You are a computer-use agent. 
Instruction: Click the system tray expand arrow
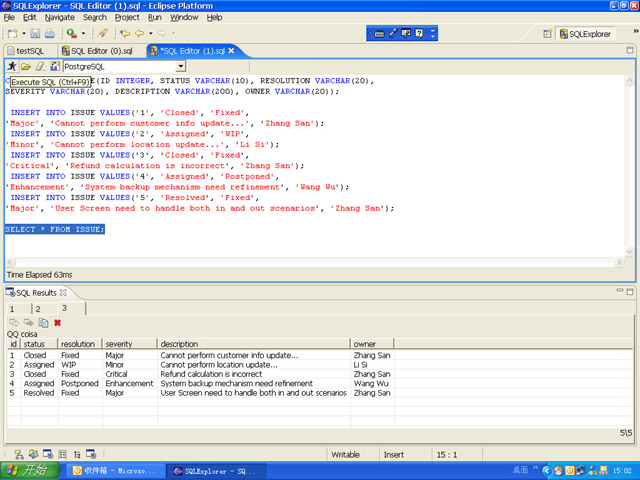click(547, 471)
